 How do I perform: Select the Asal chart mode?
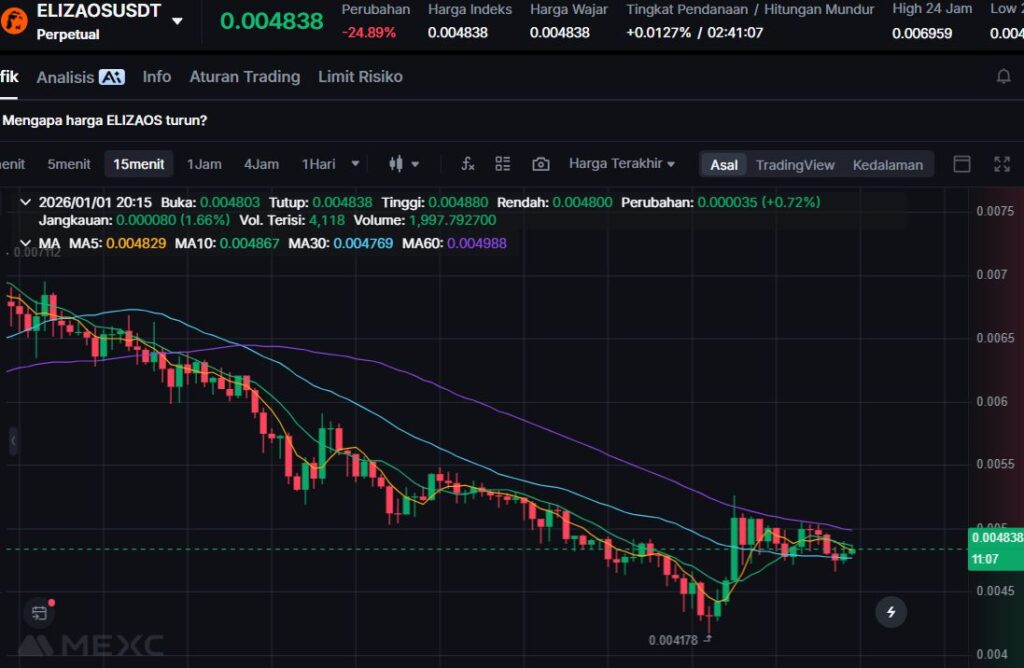tap(724, 165)
